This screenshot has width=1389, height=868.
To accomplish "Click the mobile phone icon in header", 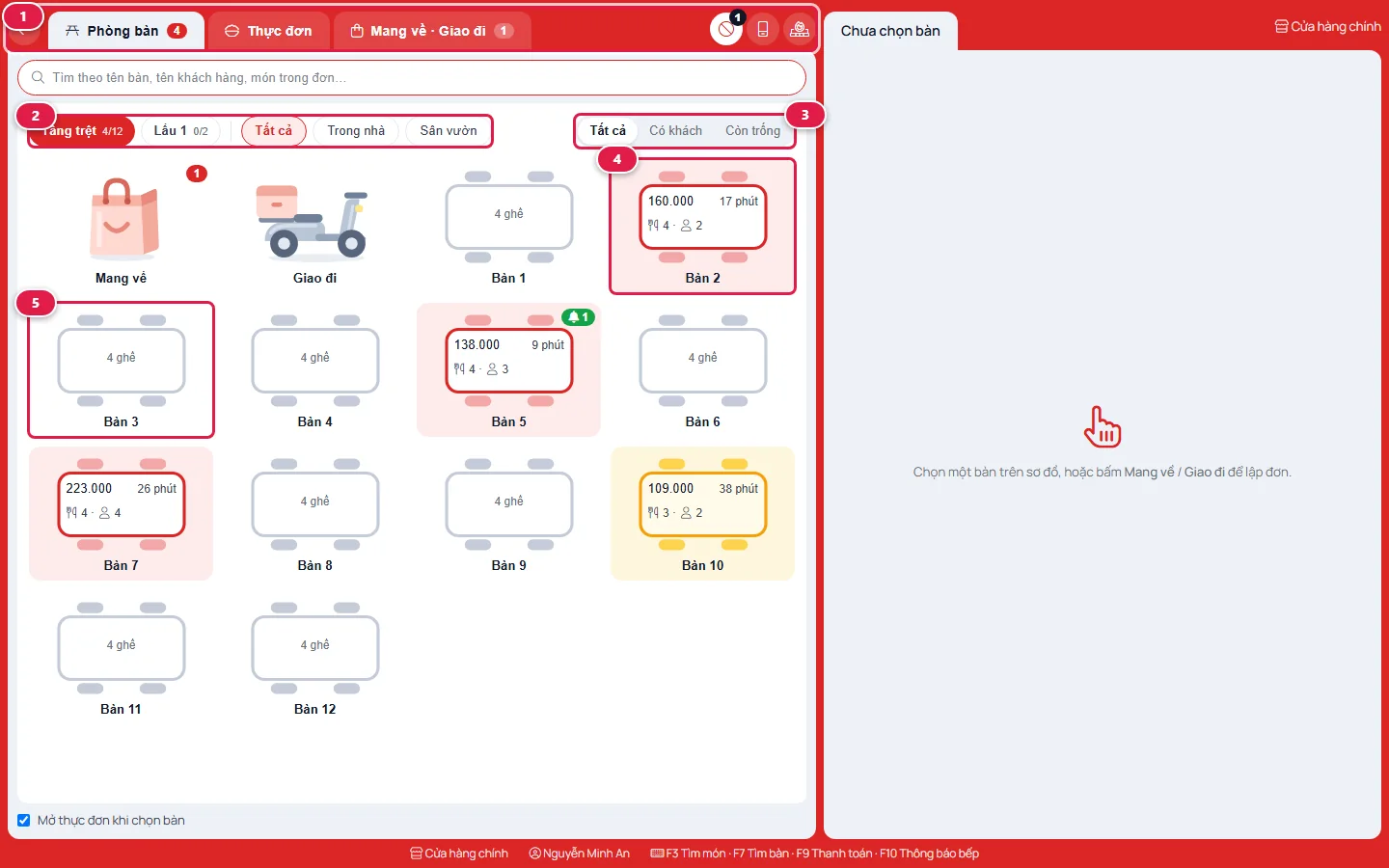I will coord(763,29).
